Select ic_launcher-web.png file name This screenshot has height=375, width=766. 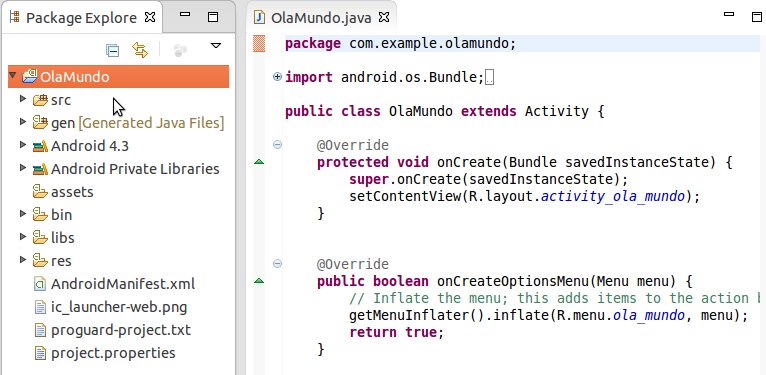click(119, 307)
